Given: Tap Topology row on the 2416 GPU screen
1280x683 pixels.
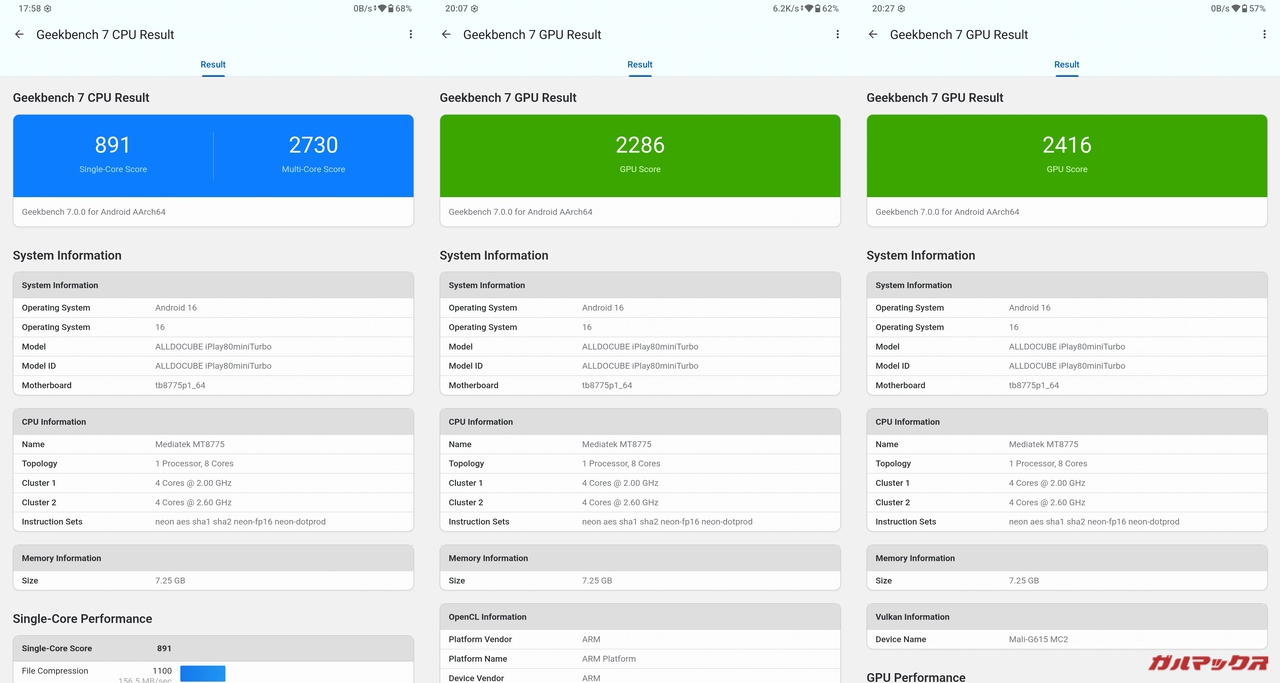Looking at the screenshot, I should pyautogui.click(x=1067, y=464).
